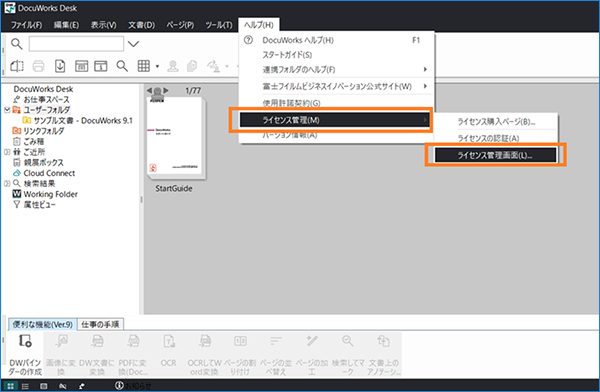Open the 文書(D) menu
The height and width of the screenshot is (392, 600).
tap(142, 25)
